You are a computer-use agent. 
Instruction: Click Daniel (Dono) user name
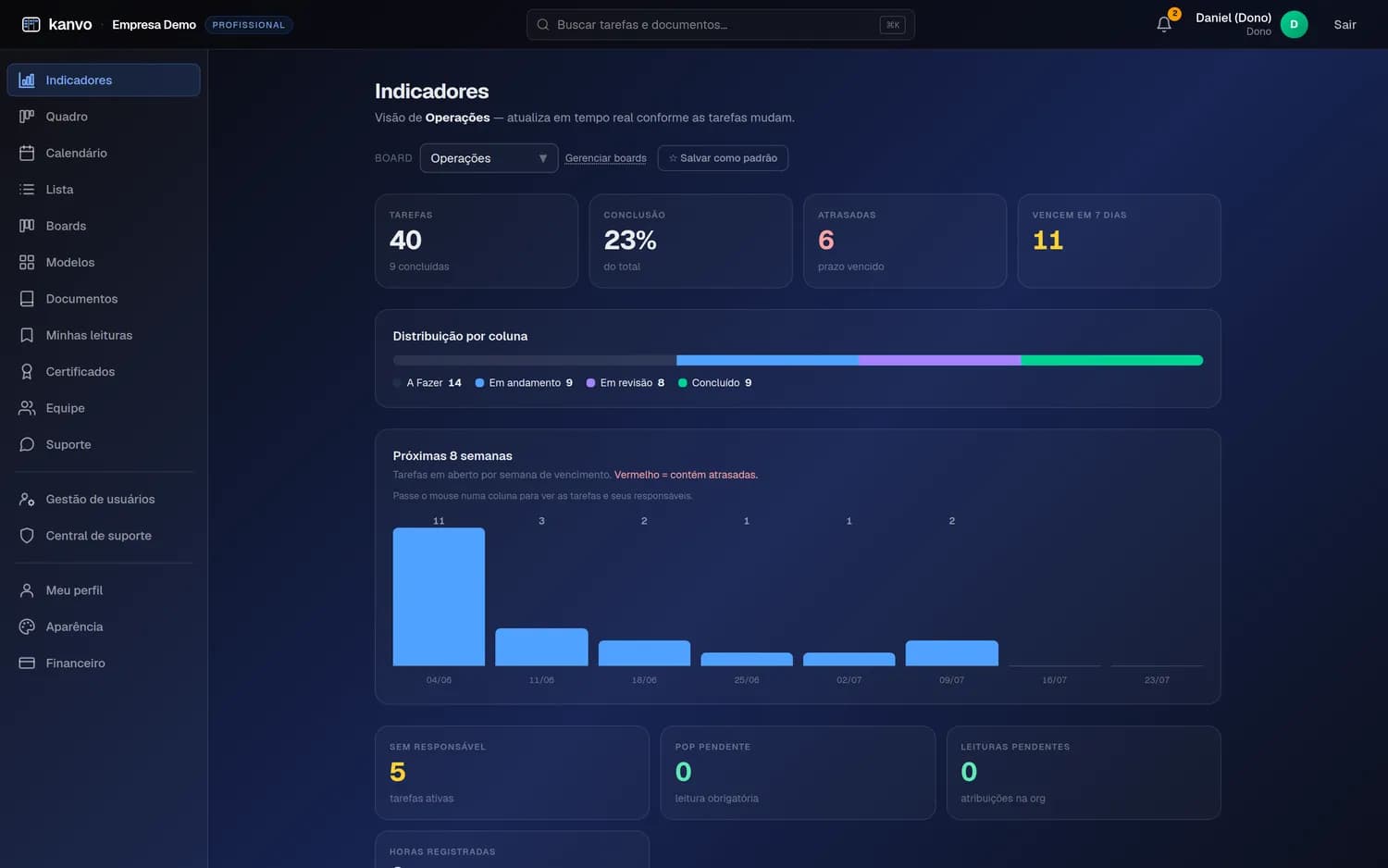(x=1233, y=18)
